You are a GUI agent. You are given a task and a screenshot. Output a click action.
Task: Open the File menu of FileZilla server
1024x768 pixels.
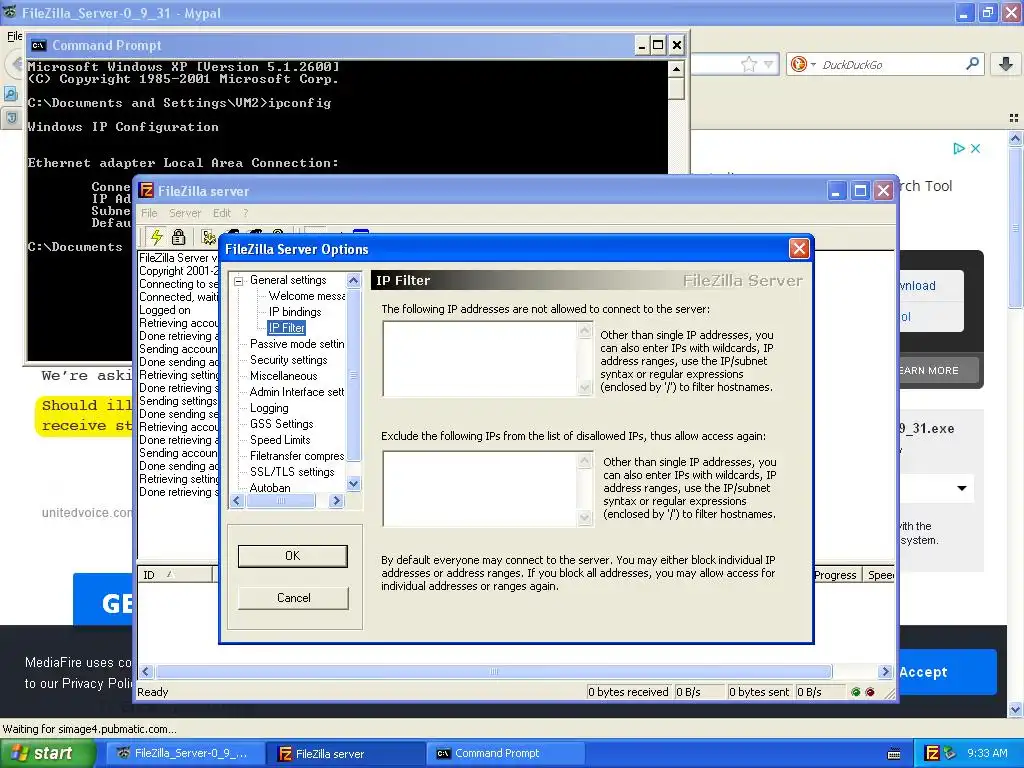click(x=149, y=213)
